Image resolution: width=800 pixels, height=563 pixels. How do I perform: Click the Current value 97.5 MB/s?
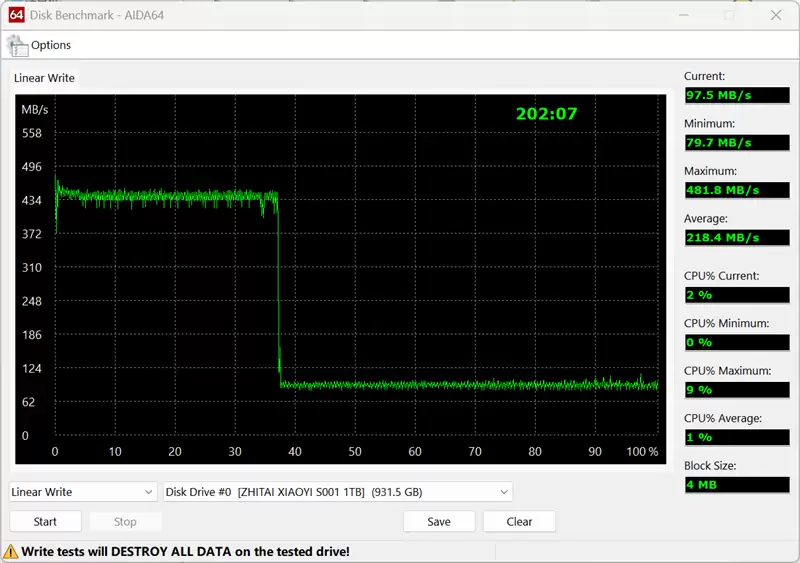pos(737,95)
